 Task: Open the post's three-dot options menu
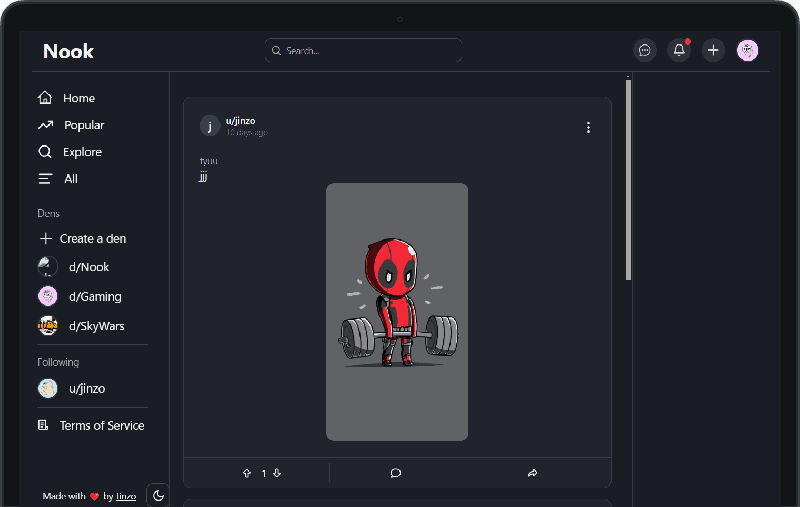(x=588, y=128)
